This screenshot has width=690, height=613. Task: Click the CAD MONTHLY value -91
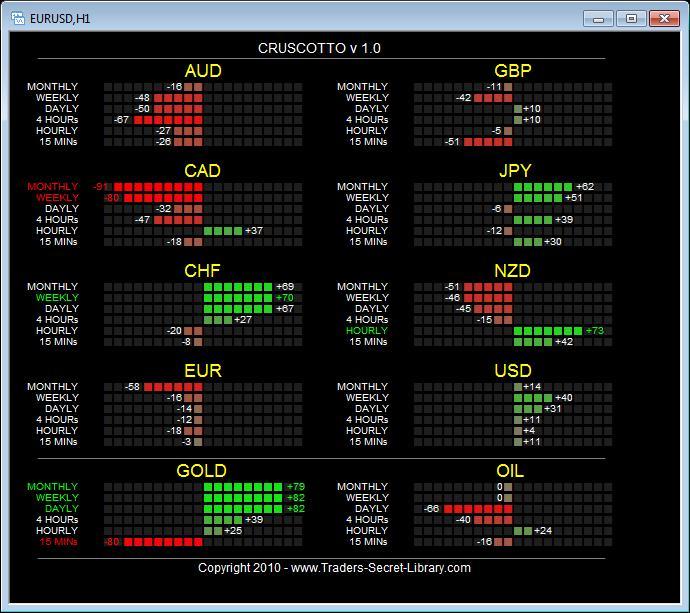(x=100, y=187)
